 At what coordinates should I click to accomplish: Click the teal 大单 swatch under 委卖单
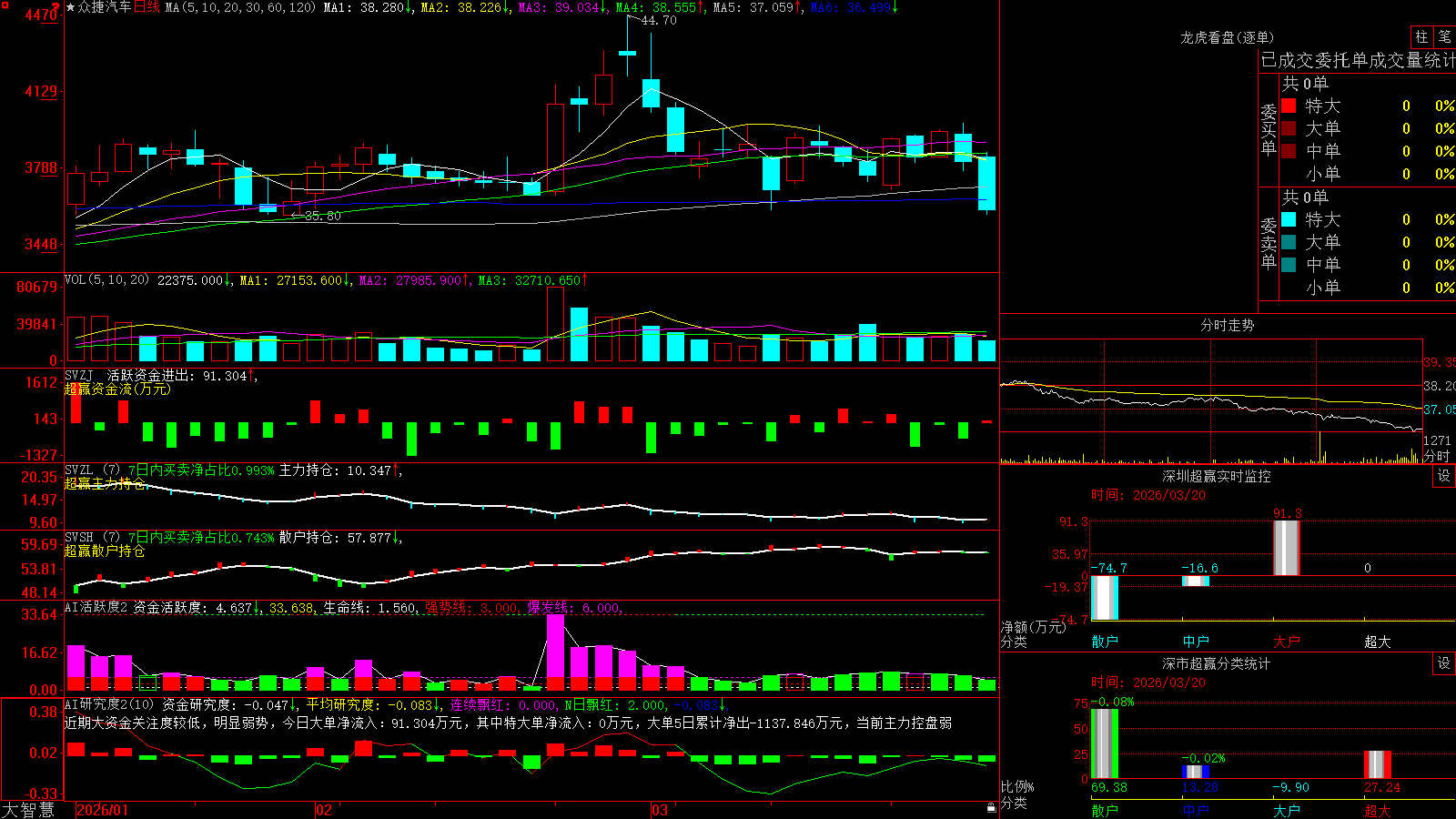click(x=1289, y=242)
